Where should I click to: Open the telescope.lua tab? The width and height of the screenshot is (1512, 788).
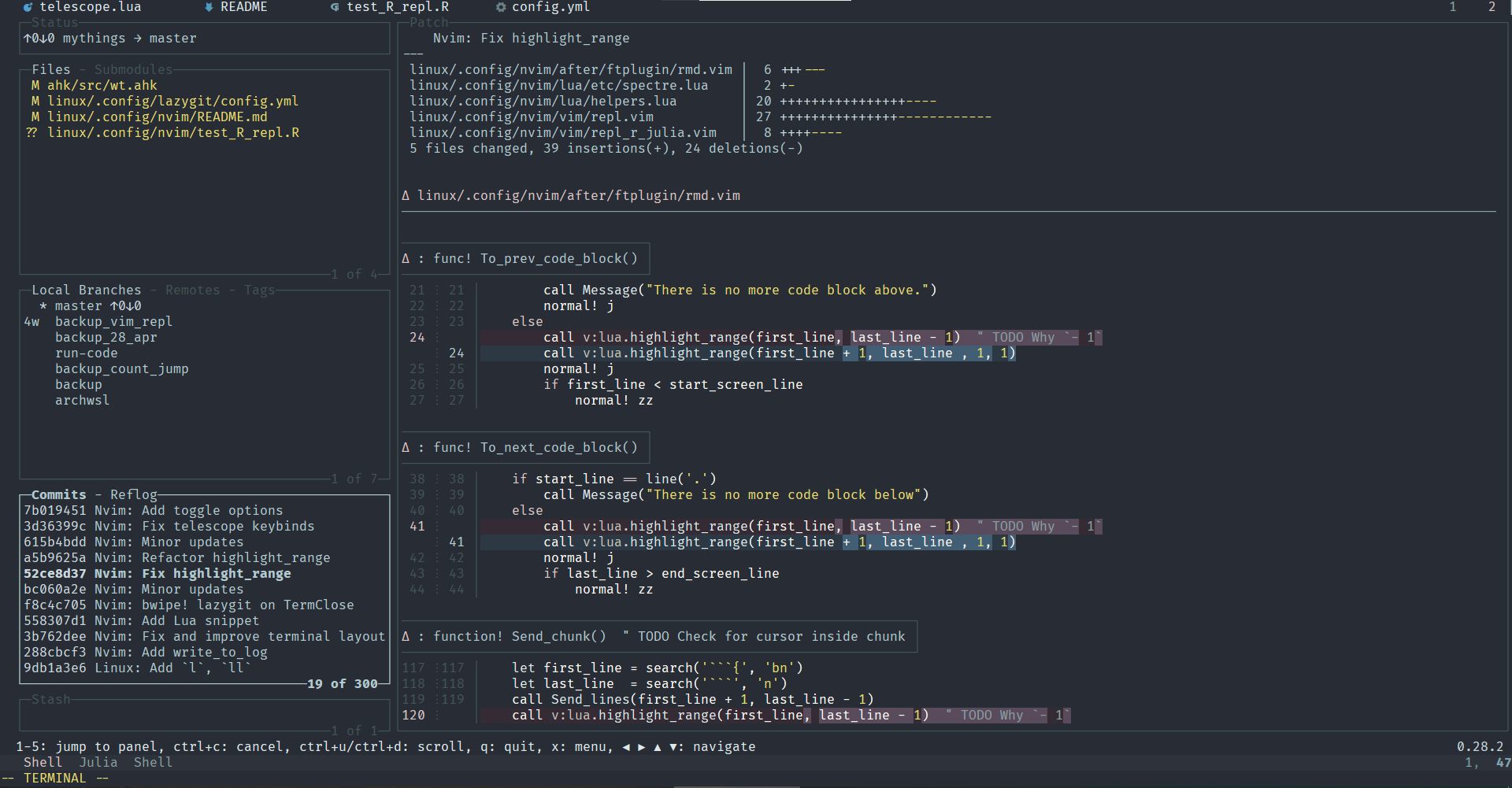pos(91,7)
